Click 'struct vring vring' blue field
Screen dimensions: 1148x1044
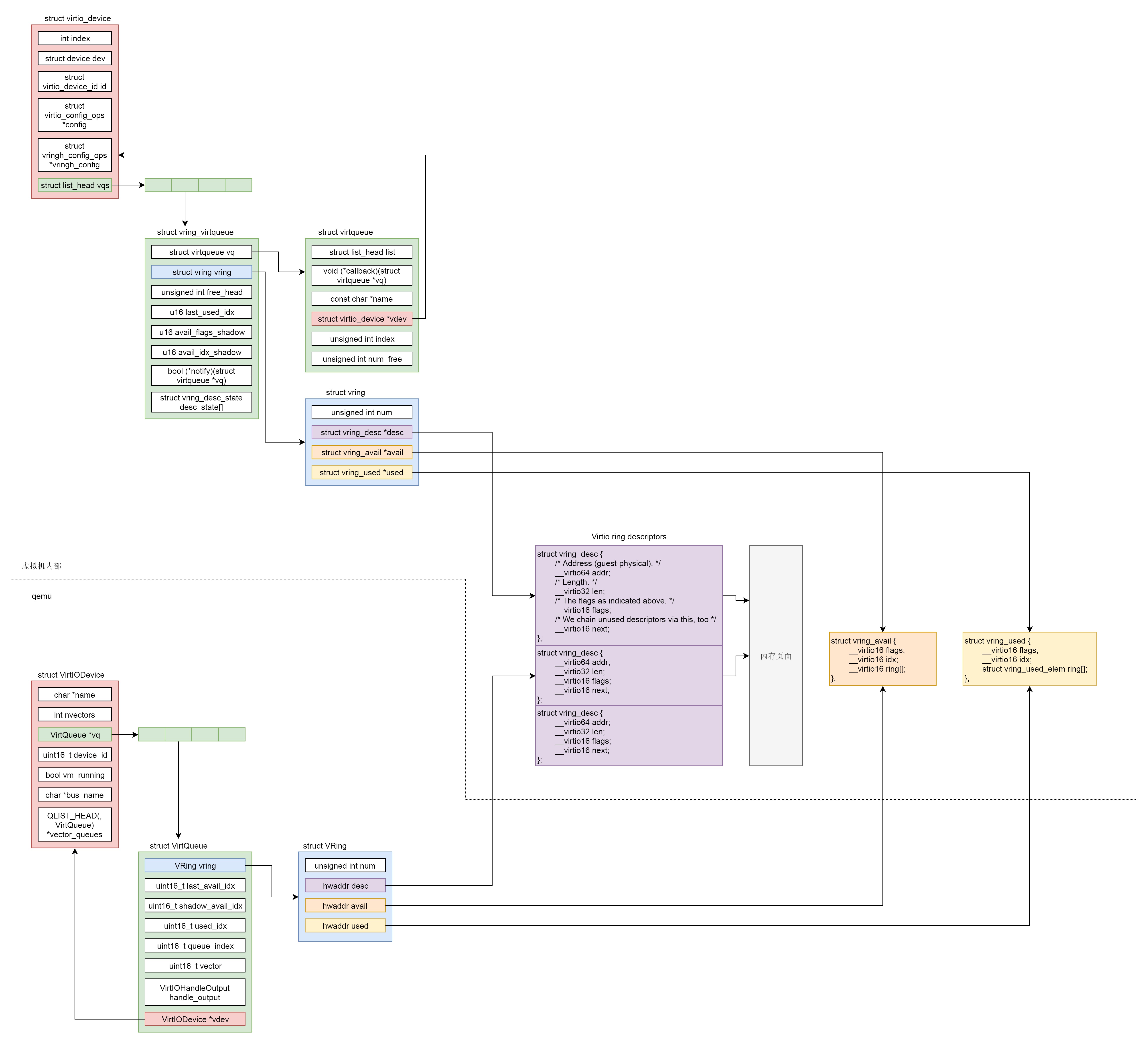[202, 272]
